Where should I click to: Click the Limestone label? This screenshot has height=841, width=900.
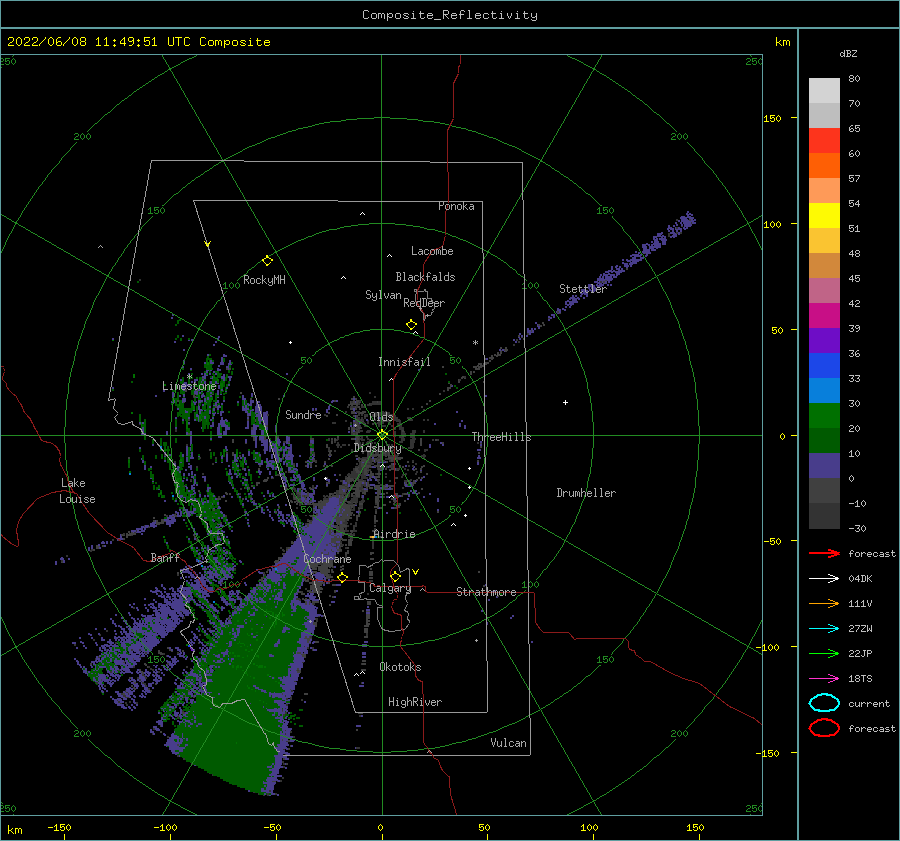[189, 386]
